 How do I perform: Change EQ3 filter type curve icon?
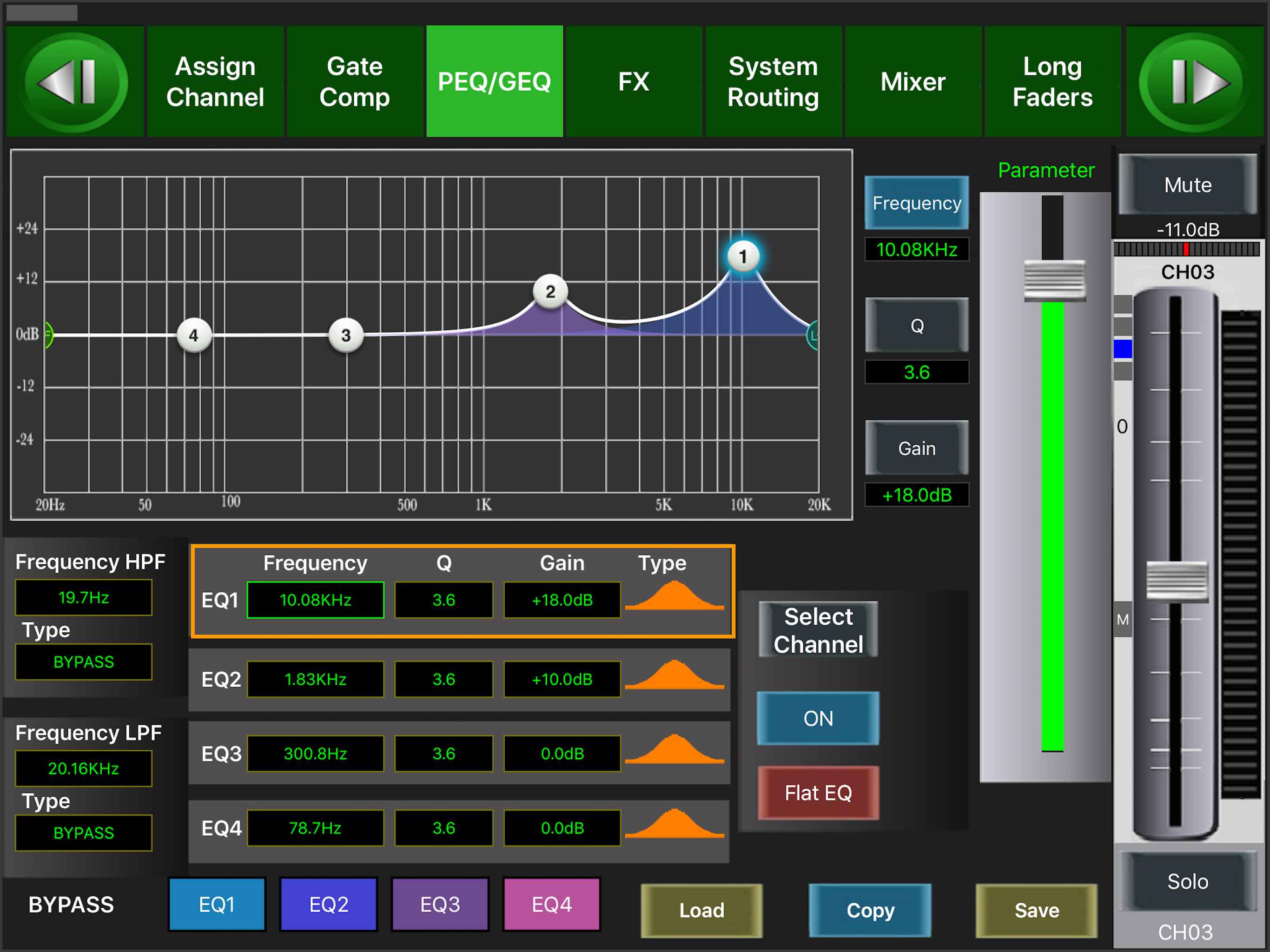click(674, 749)
